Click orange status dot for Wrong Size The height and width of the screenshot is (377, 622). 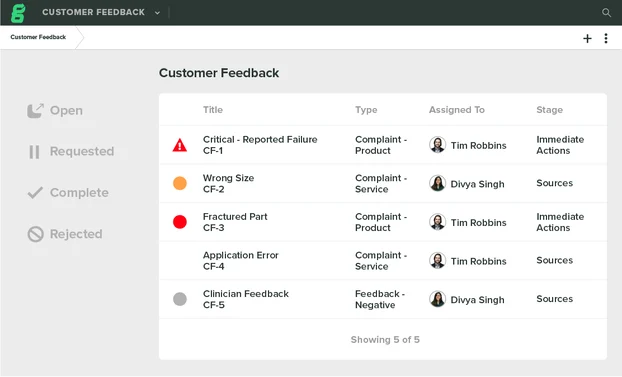pyautogui.click(x=180, y=183)
